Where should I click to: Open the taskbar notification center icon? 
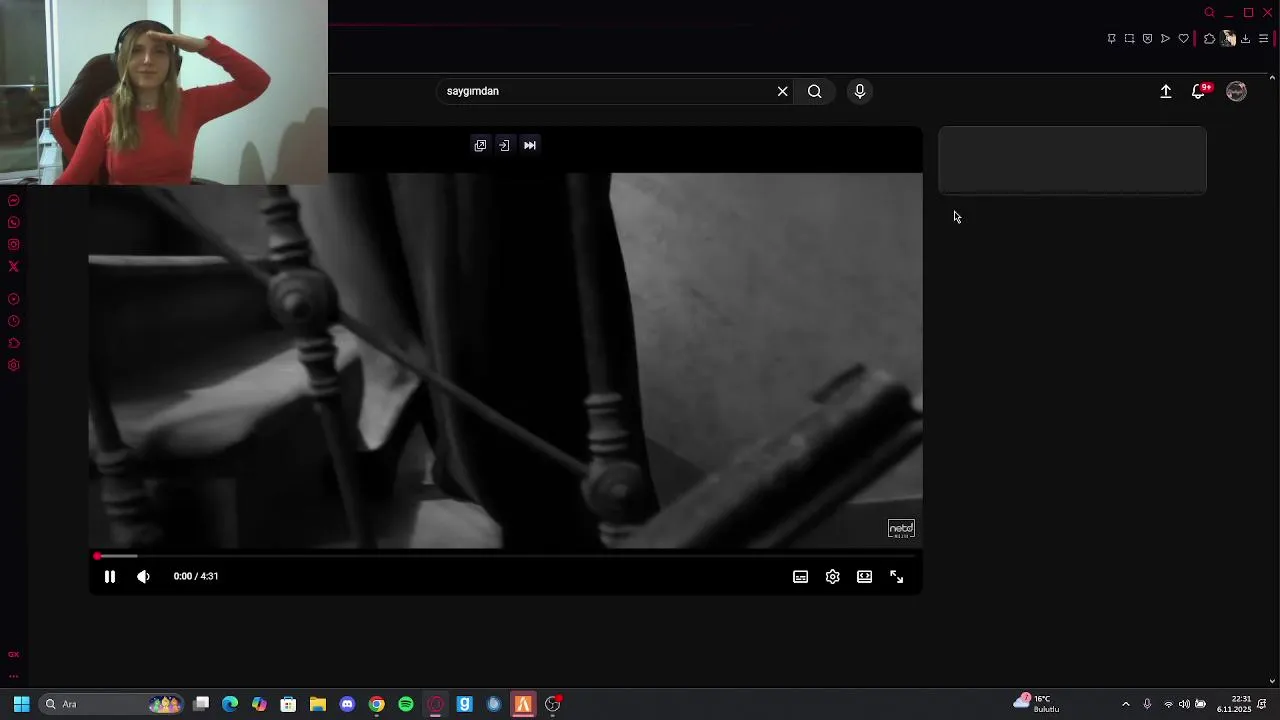[1263, 704]
